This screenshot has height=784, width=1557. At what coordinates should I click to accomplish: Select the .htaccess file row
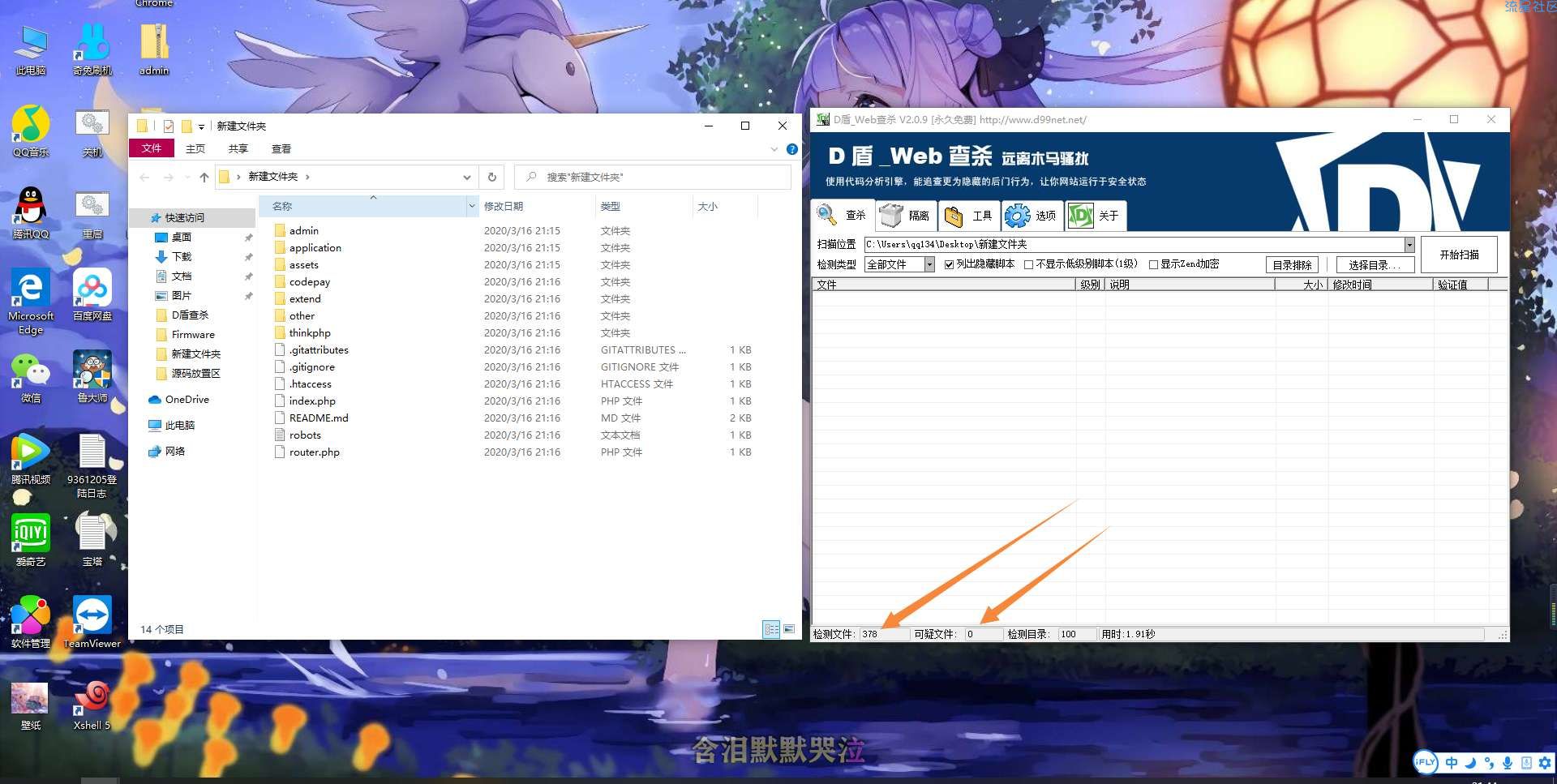[x=513, y=384]
